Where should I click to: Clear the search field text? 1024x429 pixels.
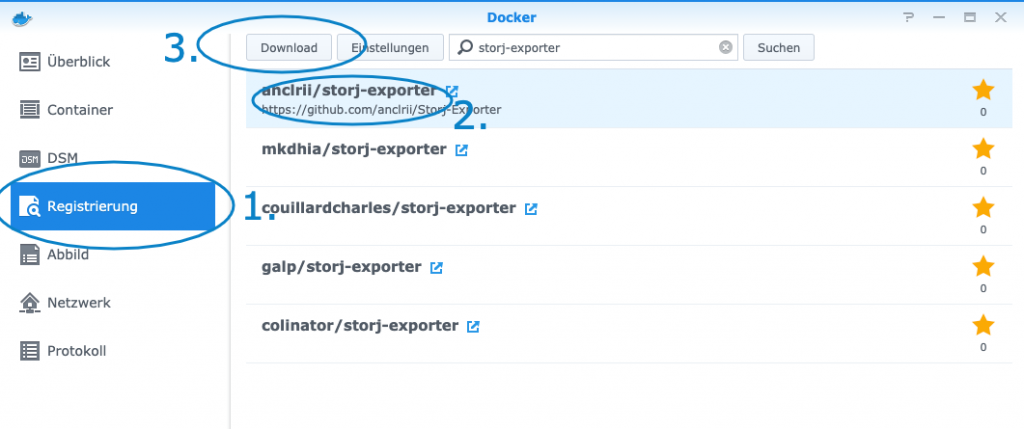pos(726,48)
